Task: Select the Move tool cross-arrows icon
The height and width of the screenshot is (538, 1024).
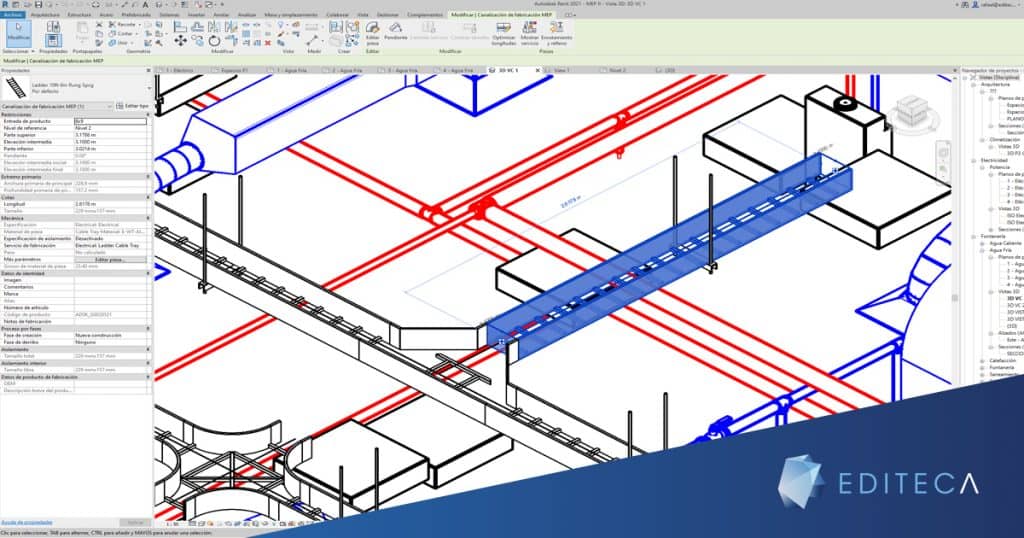Action: (x=180, y=40)
